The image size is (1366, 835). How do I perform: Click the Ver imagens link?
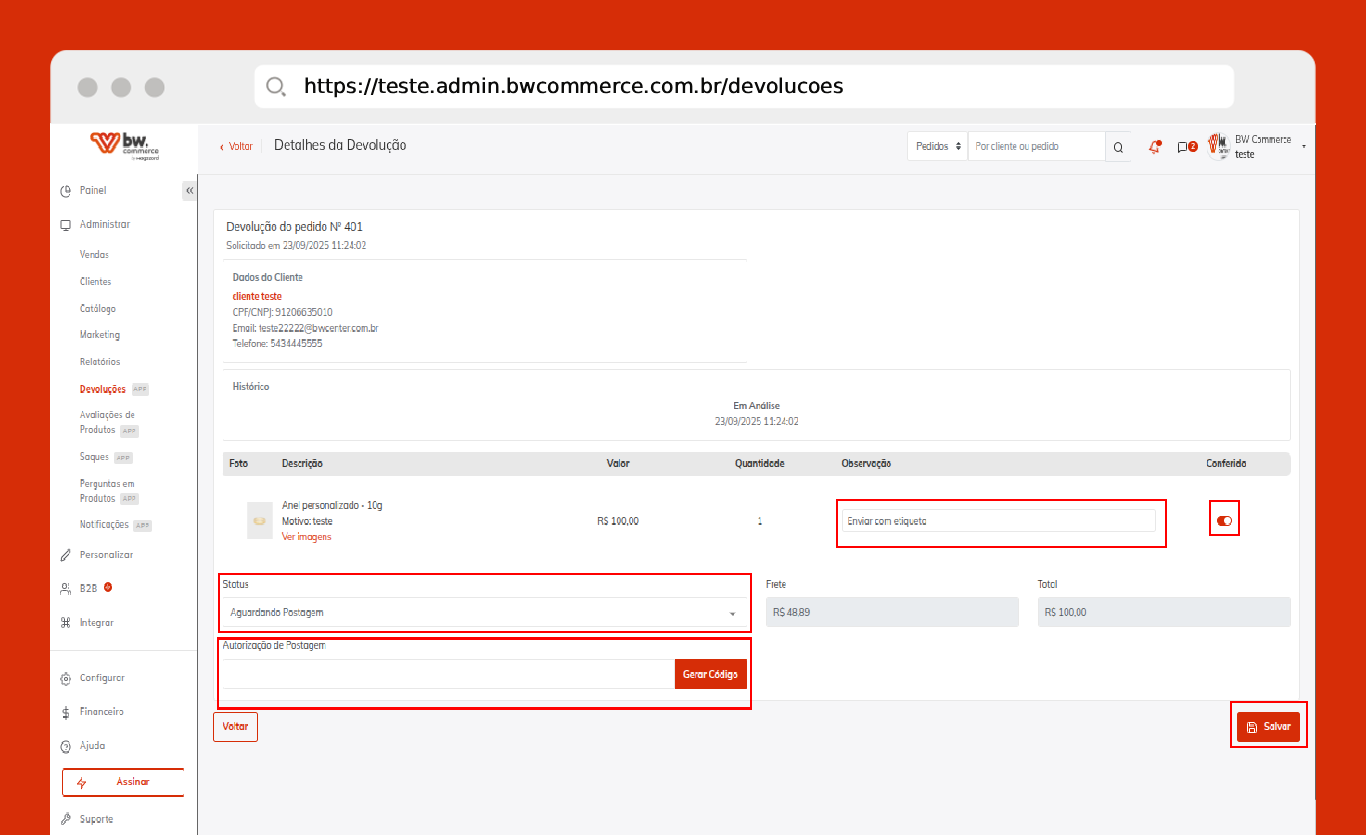point(306,537)
